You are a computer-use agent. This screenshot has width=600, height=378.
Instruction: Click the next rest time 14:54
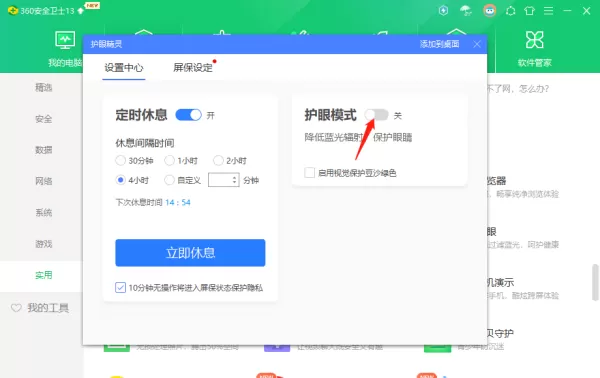178,202
